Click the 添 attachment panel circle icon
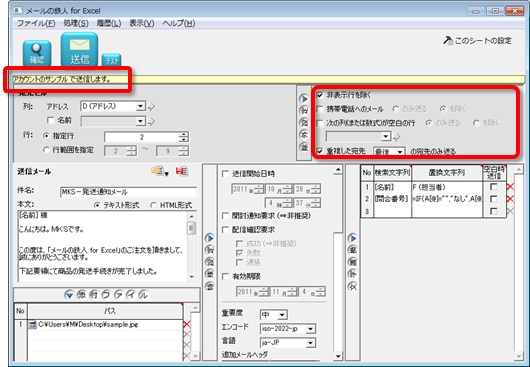Viewport: 530px width, 367px height. (81, 295)
